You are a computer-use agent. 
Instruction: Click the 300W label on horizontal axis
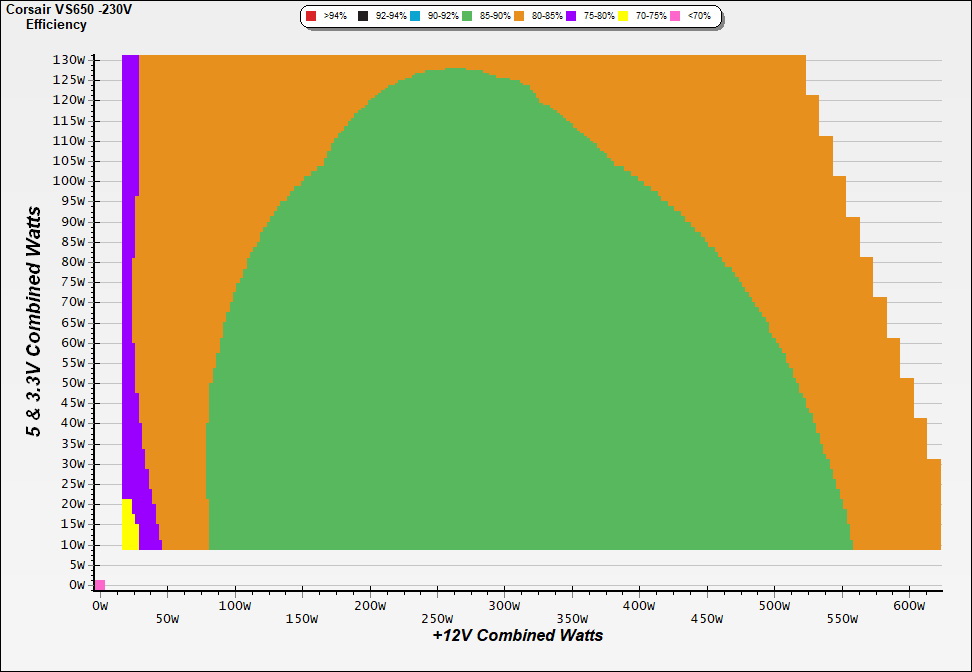pyautogui.click(x=504, y=606)
